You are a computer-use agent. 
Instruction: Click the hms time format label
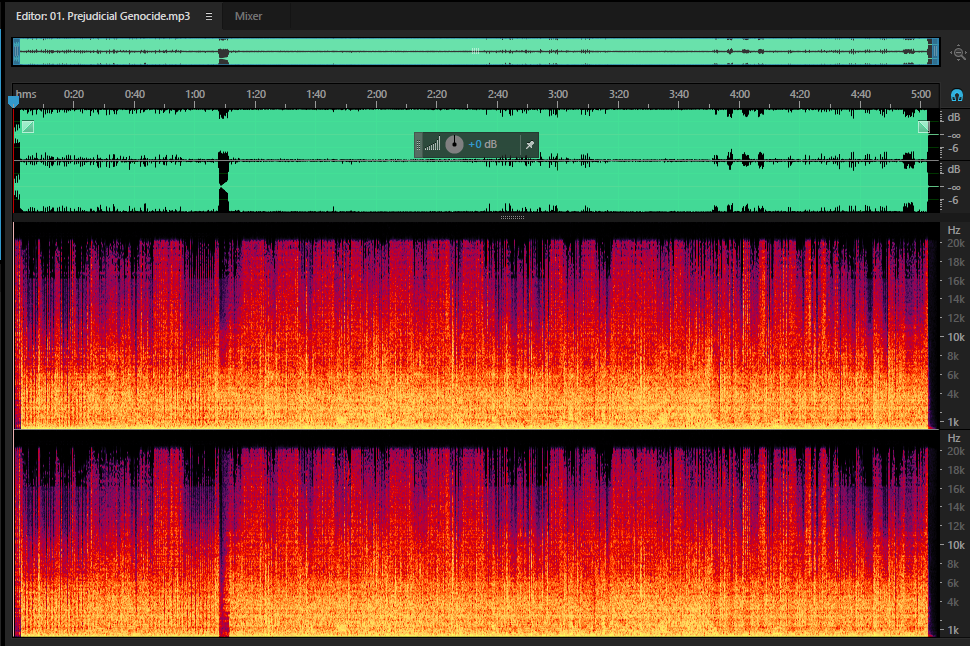[26, 94]
